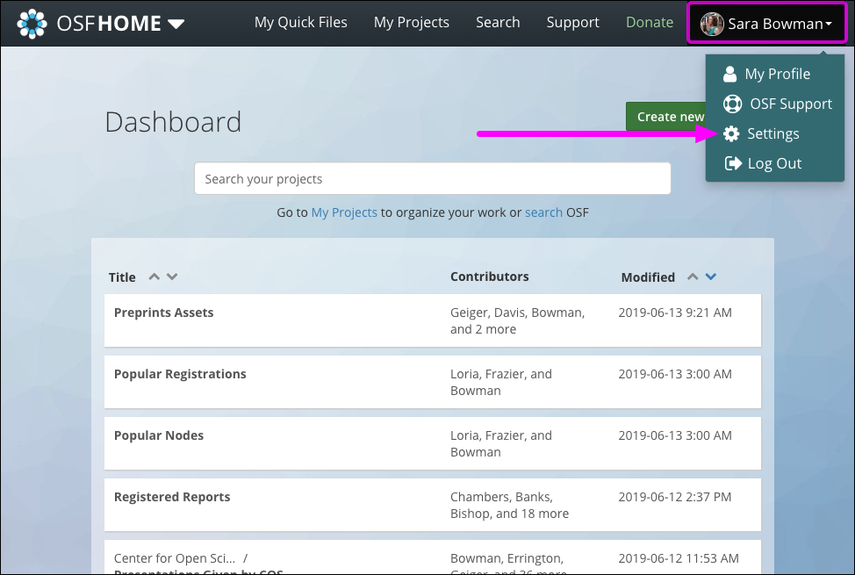Viewport: 855px width, 575px height.
Task: Click the Settings gear icon
Action: [x=731, y=134]
